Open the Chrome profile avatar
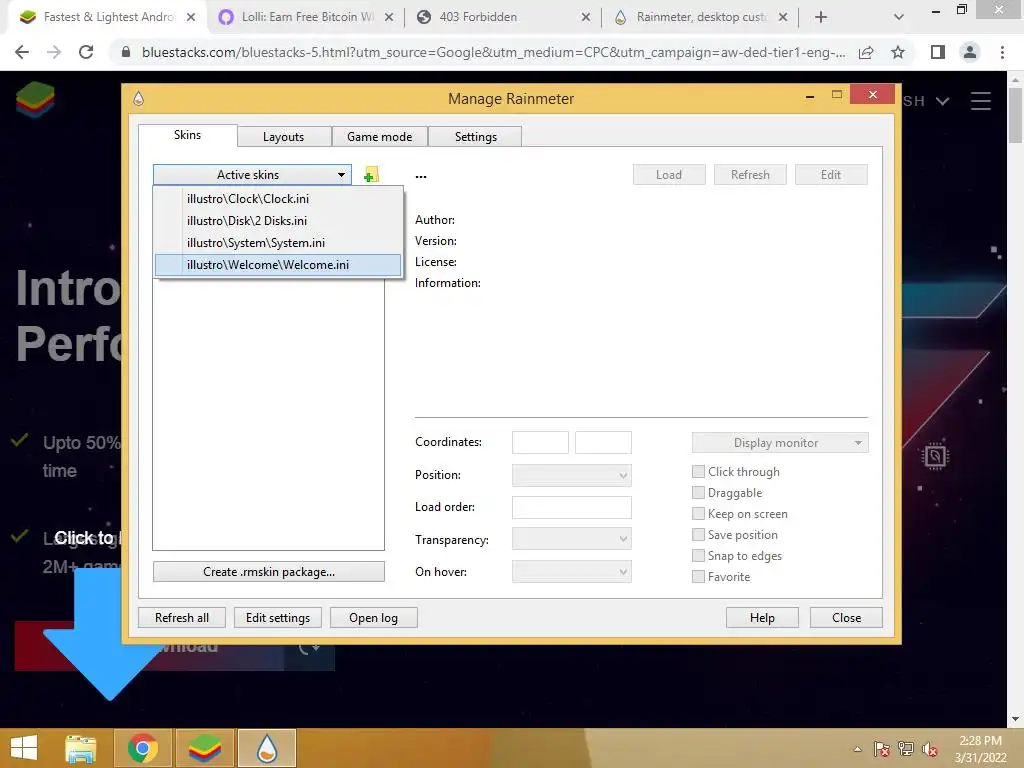The width and height of the screenshot is (1024, 768). pos(970,52)
